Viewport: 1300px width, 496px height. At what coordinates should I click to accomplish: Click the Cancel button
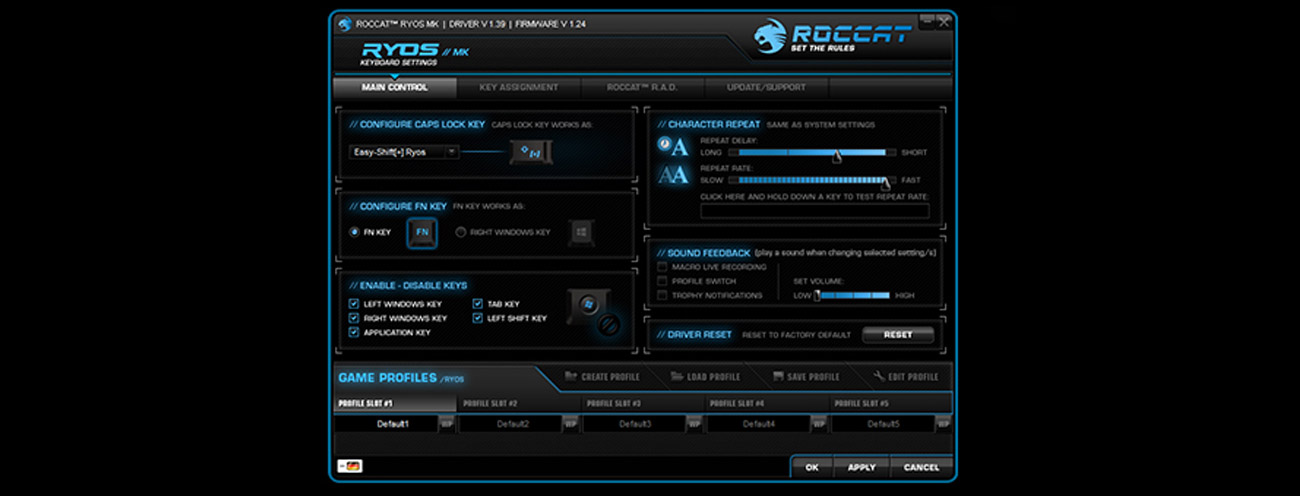(921, 467)
